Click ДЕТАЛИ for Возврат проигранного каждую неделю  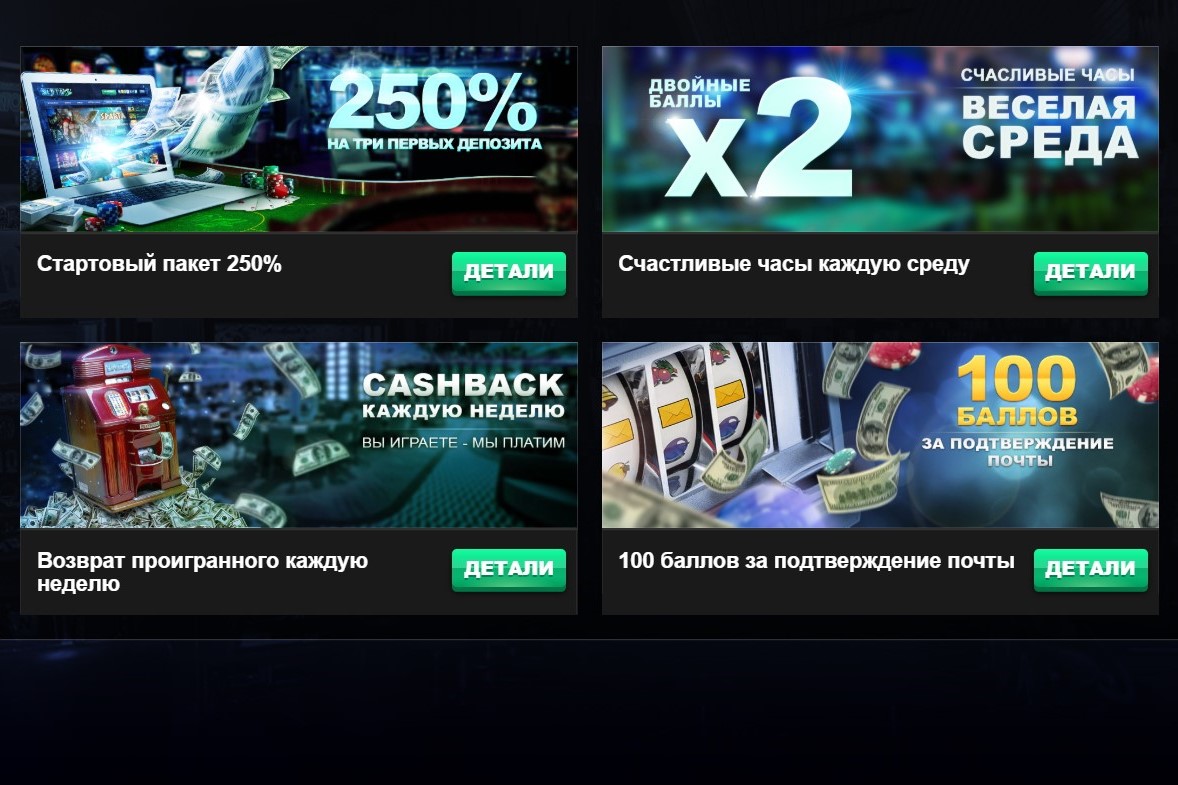(509, 569)
